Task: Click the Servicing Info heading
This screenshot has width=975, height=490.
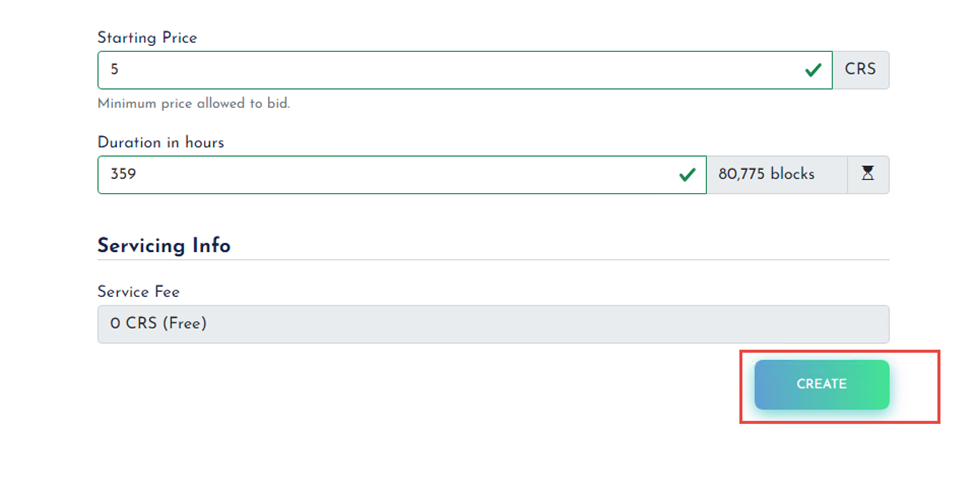Action: point(164,245)
